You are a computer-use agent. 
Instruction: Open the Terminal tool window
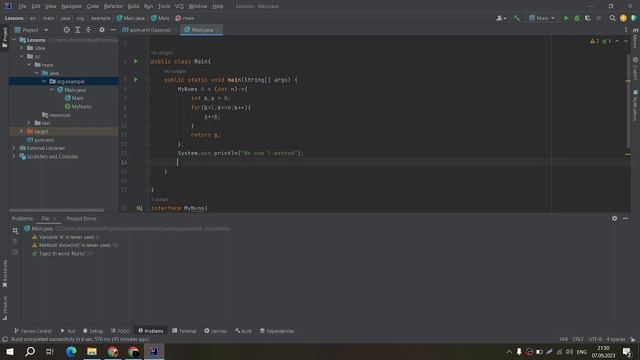[x=184, y=331]
